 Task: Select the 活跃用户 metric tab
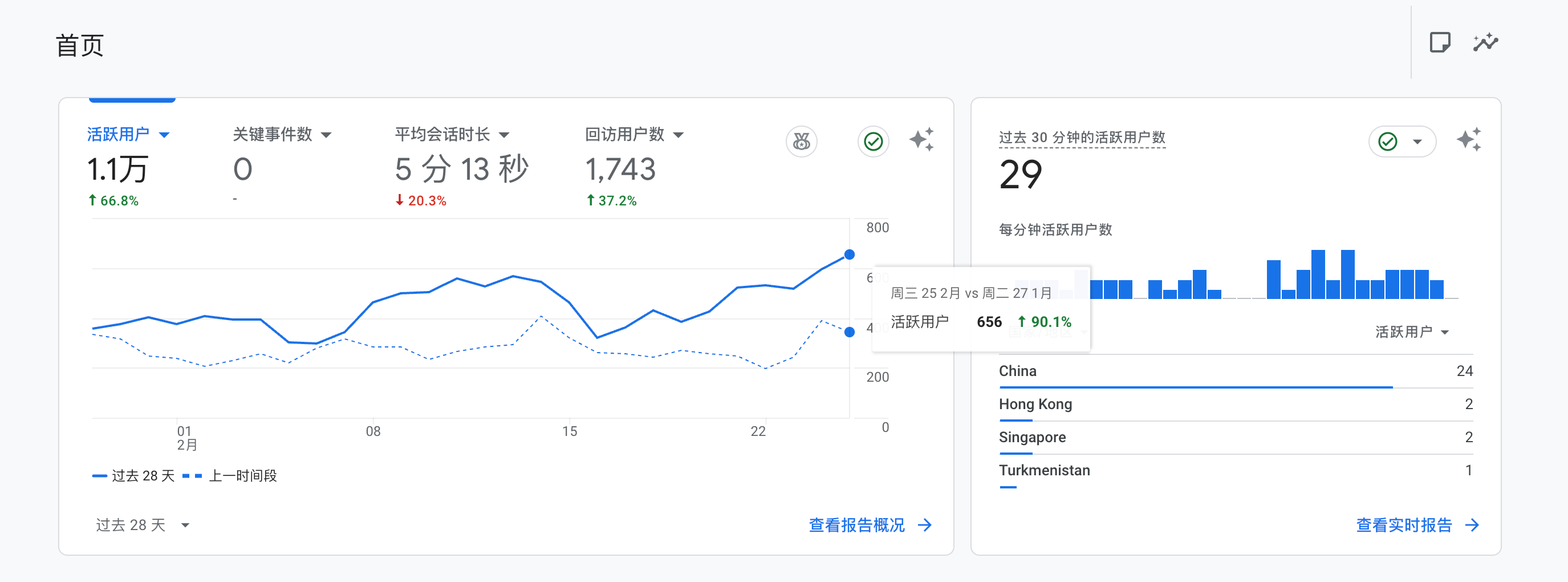pos(118,134)
